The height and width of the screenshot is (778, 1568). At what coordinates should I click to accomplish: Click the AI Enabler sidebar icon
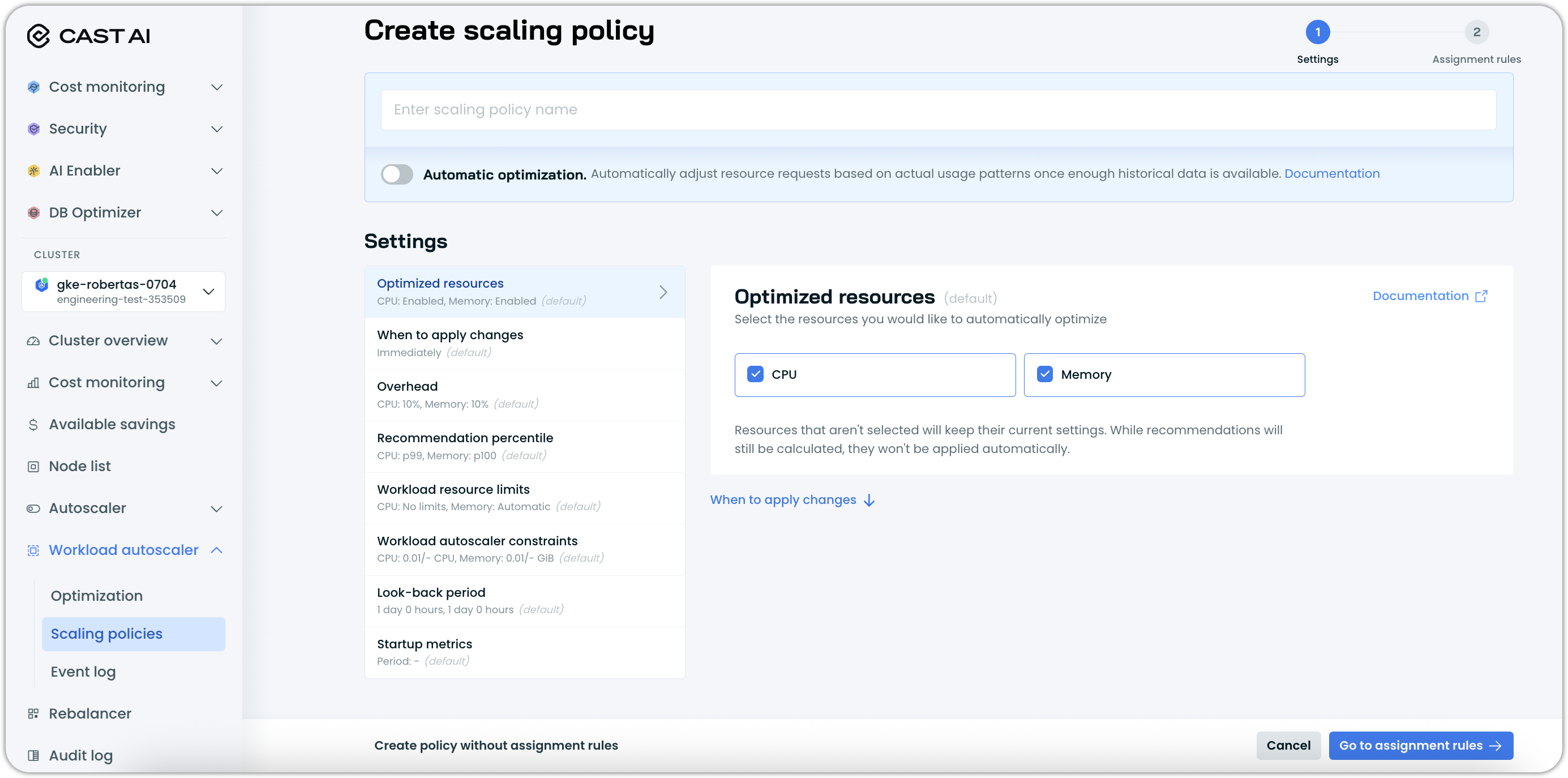tap(33, 171)
